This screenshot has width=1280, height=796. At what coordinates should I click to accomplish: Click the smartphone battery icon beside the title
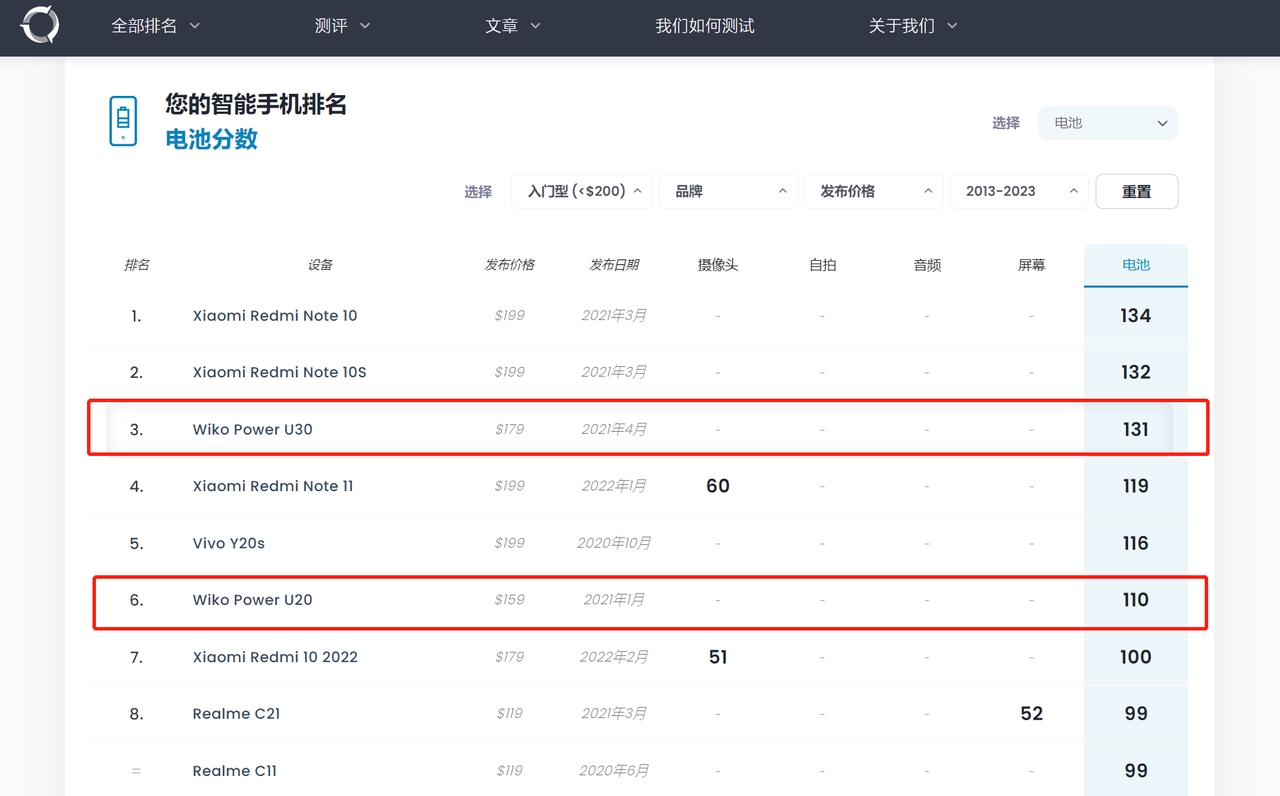(x=123, y=122)
